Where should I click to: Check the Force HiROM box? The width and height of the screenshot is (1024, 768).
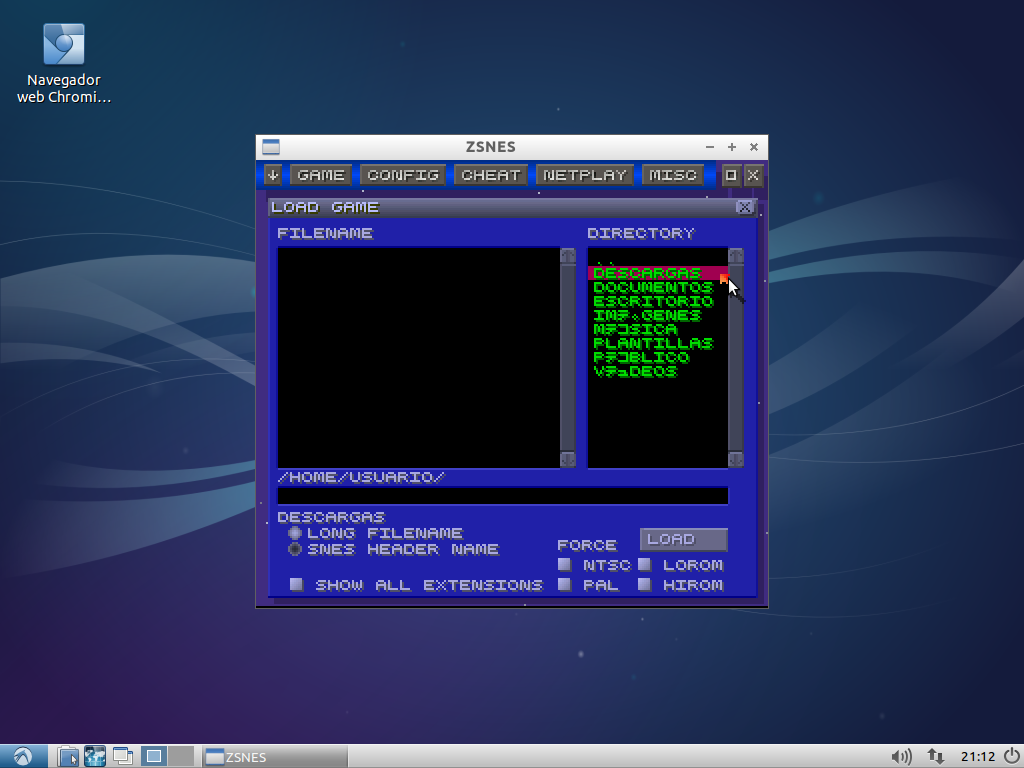(645, 584)
